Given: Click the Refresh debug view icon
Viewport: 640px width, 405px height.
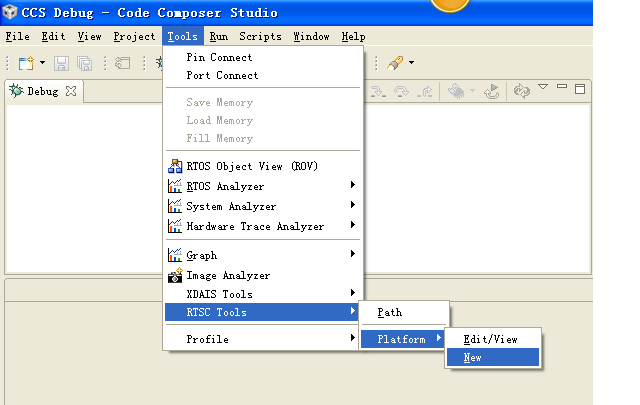Looking at the screenshot, I should click(522, 91).
